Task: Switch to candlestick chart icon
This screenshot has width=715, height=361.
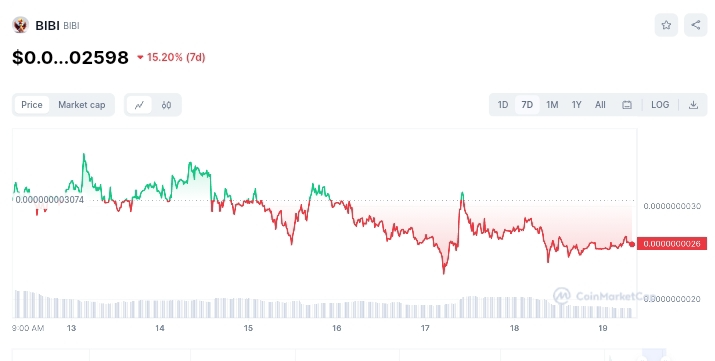Action: pyautogui.click(x=166, y=105)
